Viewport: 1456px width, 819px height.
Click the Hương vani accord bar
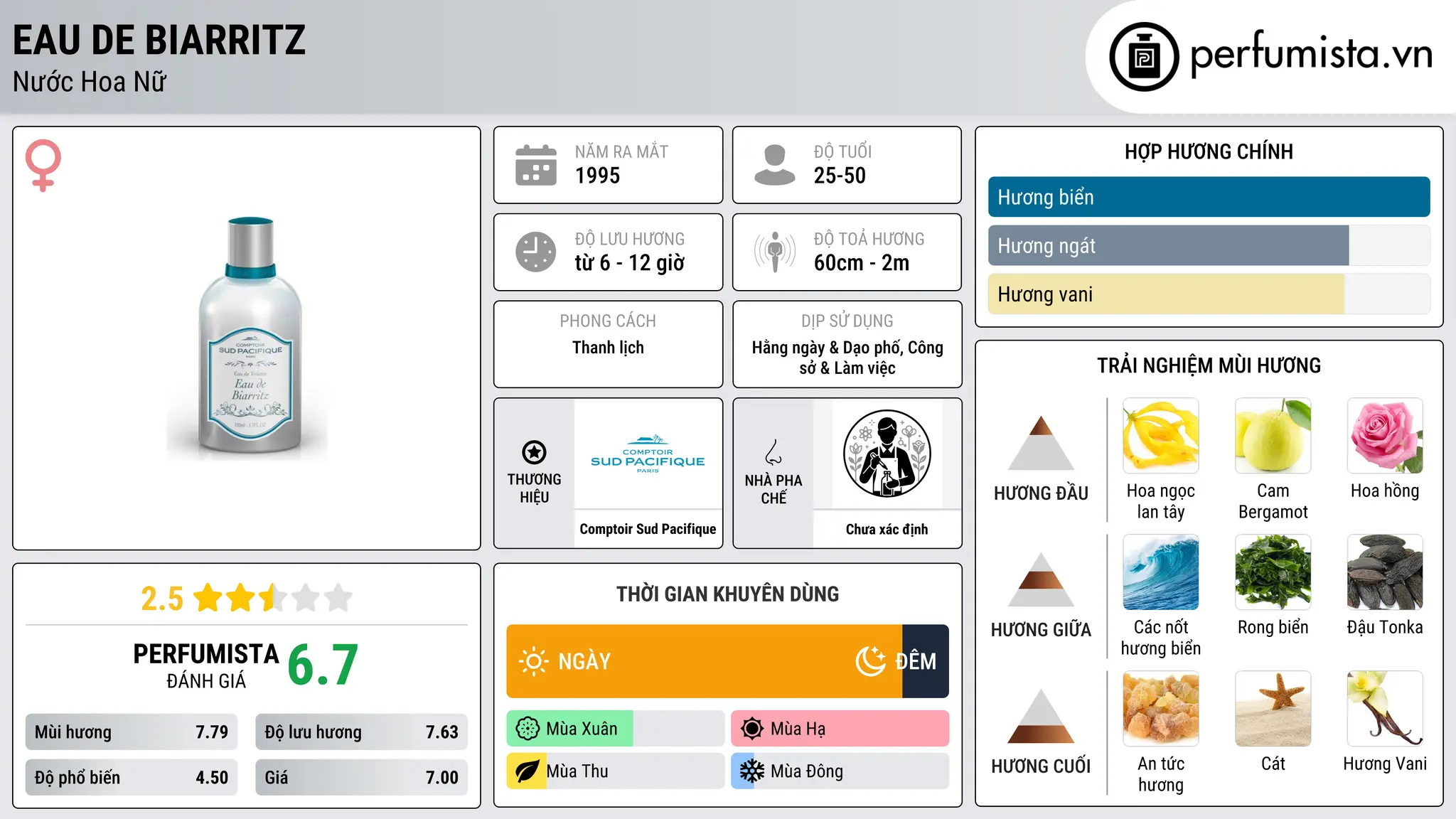click(x=1209, y=294)
